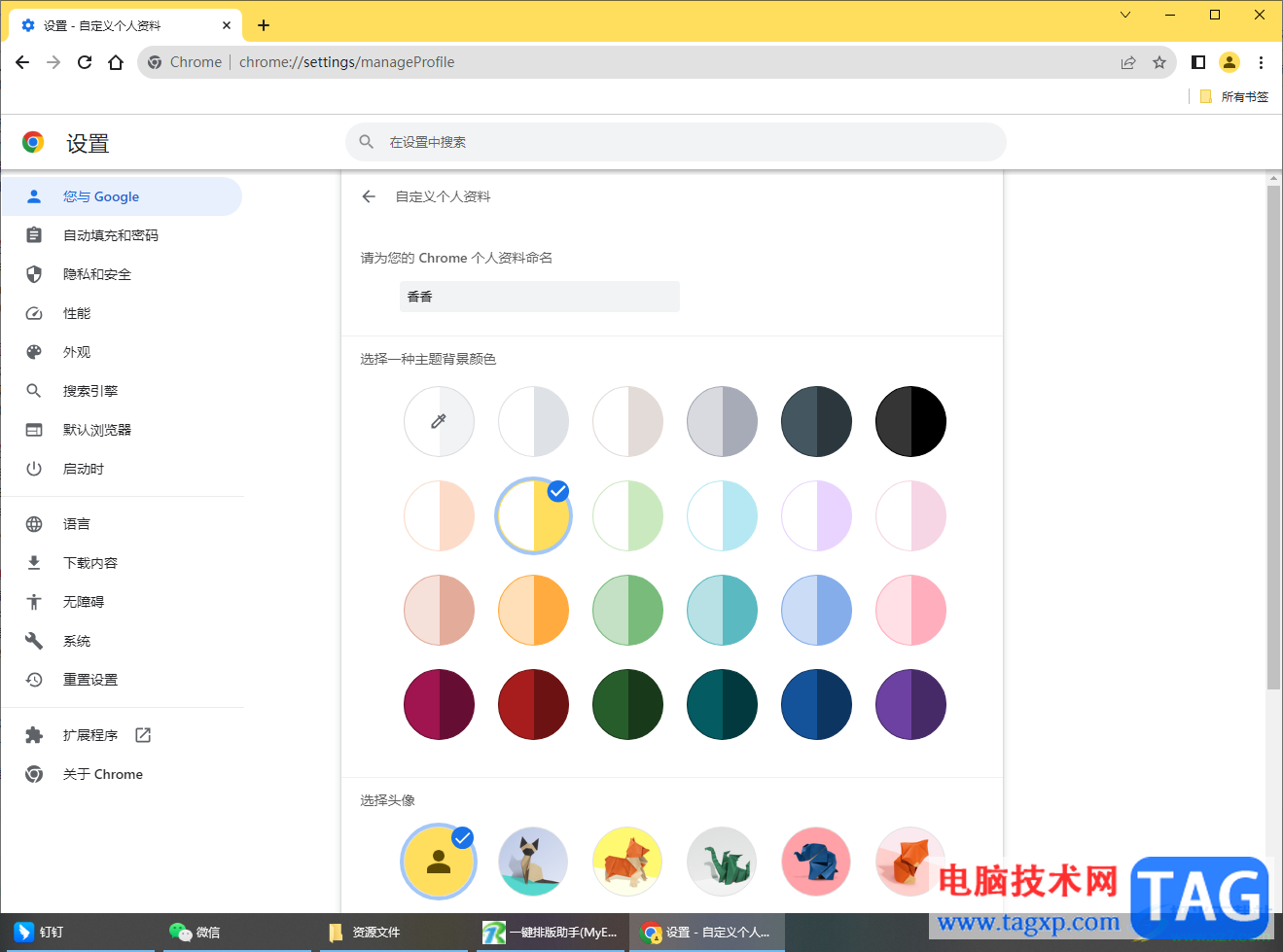Open the browser tab search chevron dropdown
The width and height of the screenshot is (1283, 952).
[1124, 15]
